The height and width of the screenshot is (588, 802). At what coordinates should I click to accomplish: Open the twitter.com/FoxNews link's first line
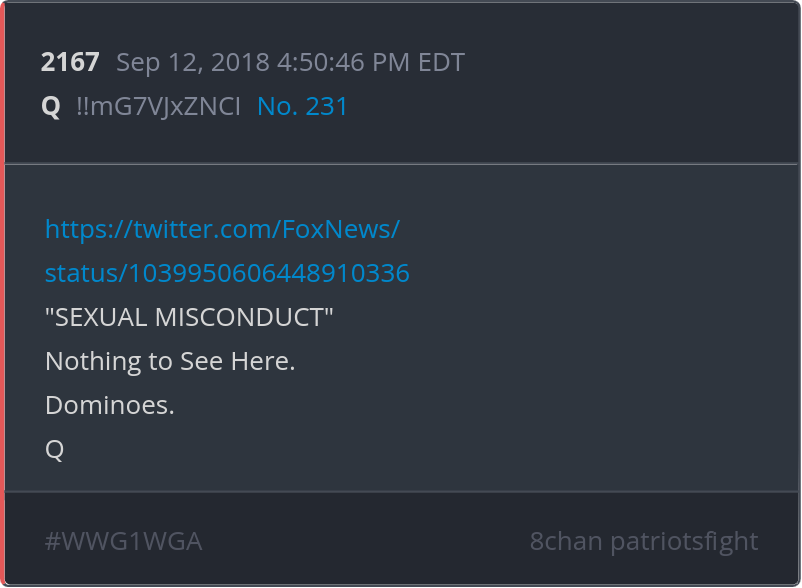(222, 229)
